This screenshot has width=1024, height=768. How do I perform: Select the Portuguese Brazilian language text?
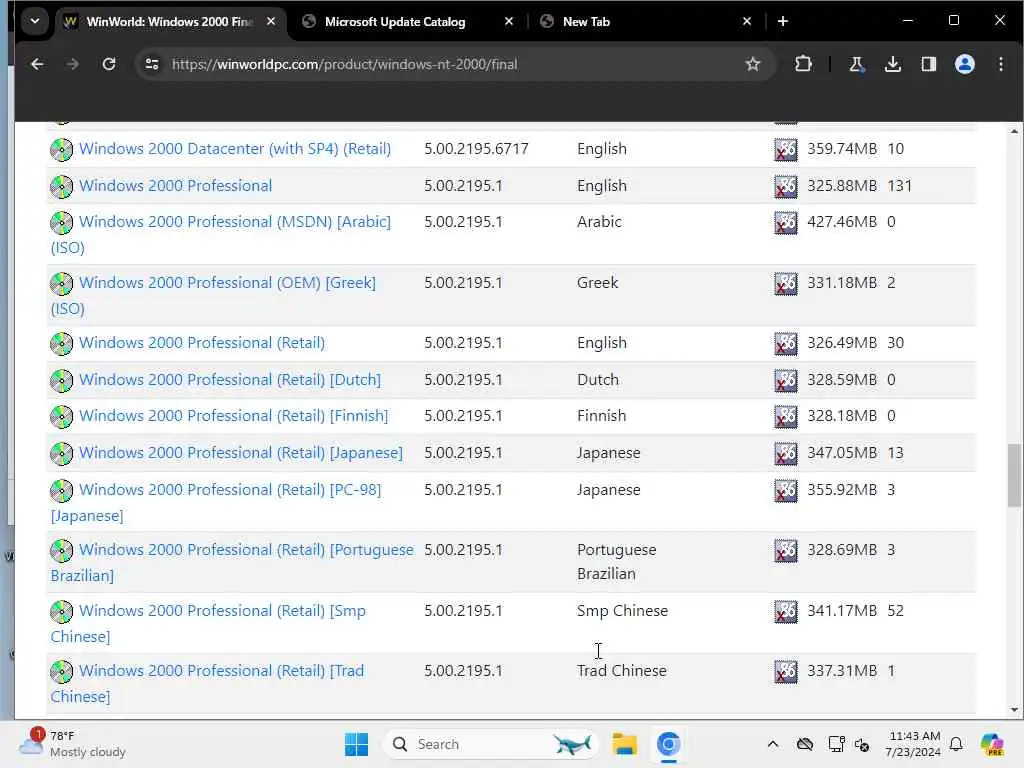coord(616,562)
